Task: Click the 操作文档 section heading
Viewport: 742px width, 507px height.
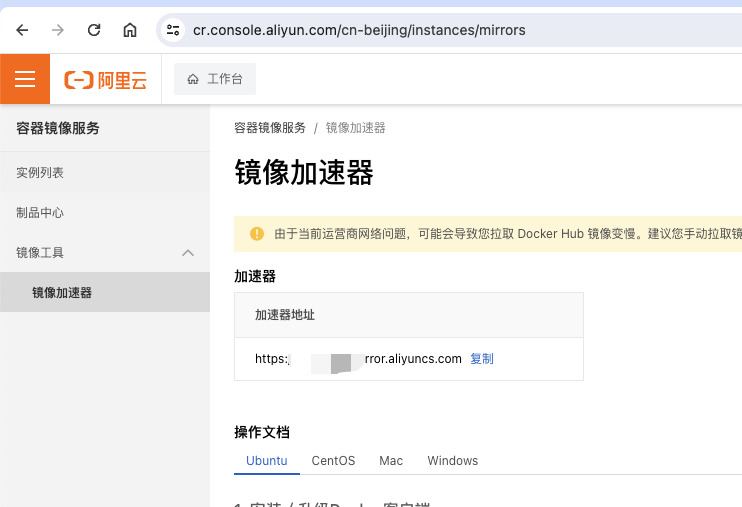Action: click(x=262, y=432)
